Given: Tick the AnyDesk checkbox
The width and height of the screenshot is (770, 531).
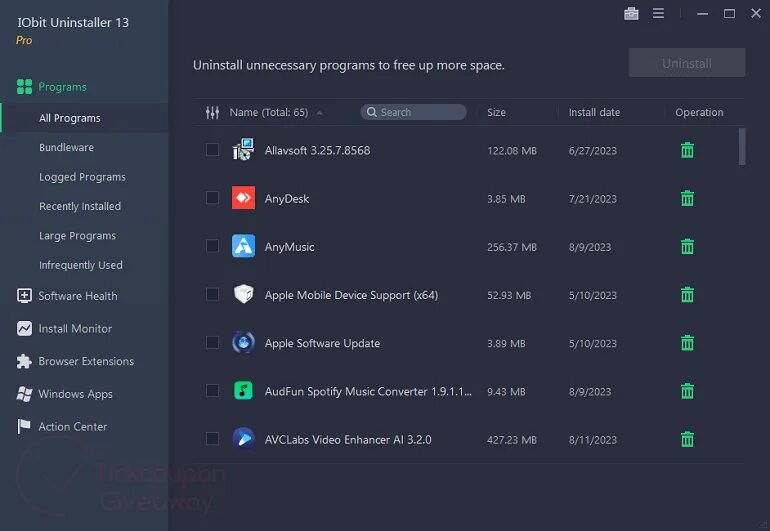Looking at the screenshot, I should pyautogui.click(x=212, y=197).
